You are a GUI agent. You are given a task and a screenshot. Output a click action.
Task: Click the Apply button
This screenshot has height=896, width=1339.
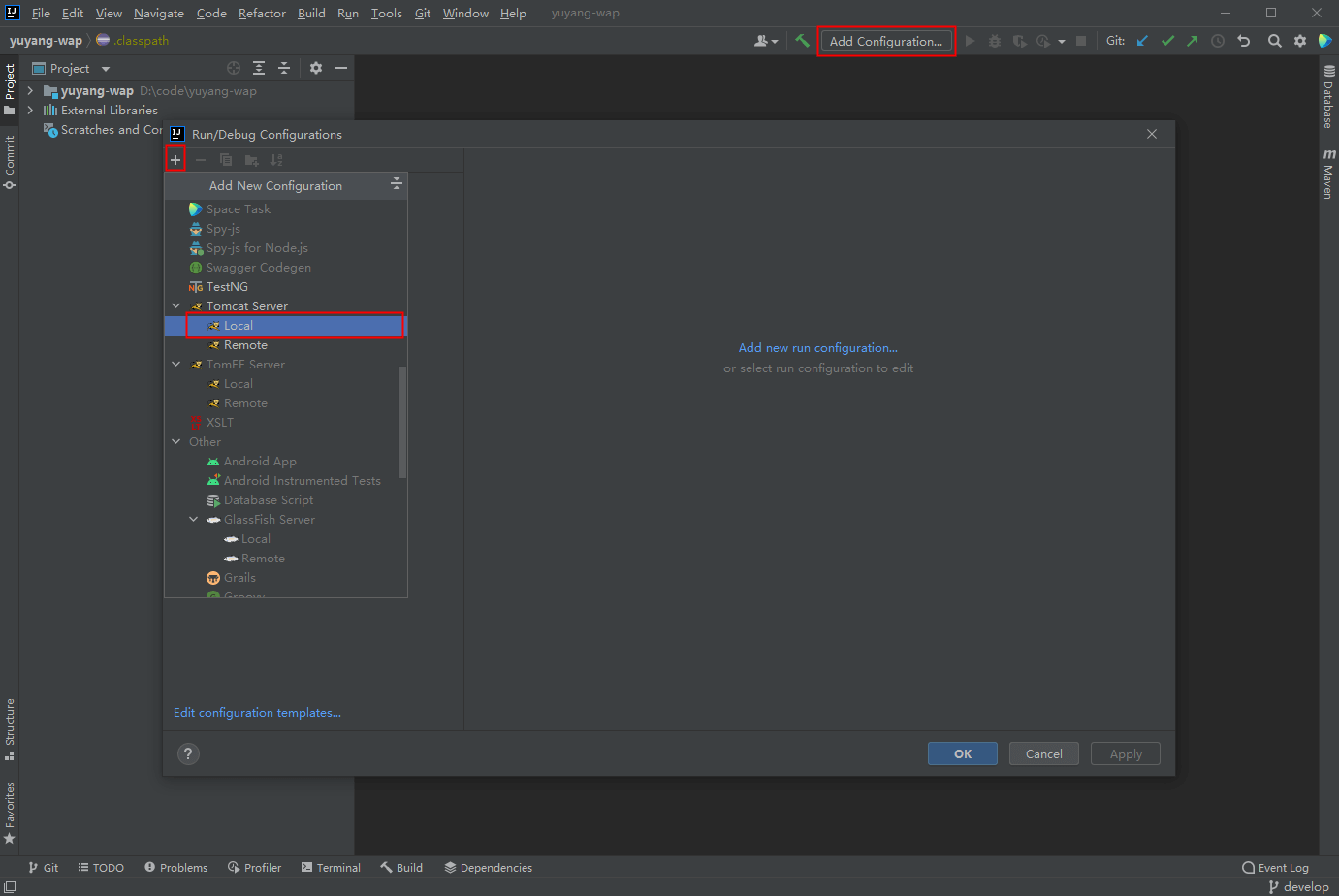coord(1126,753)
